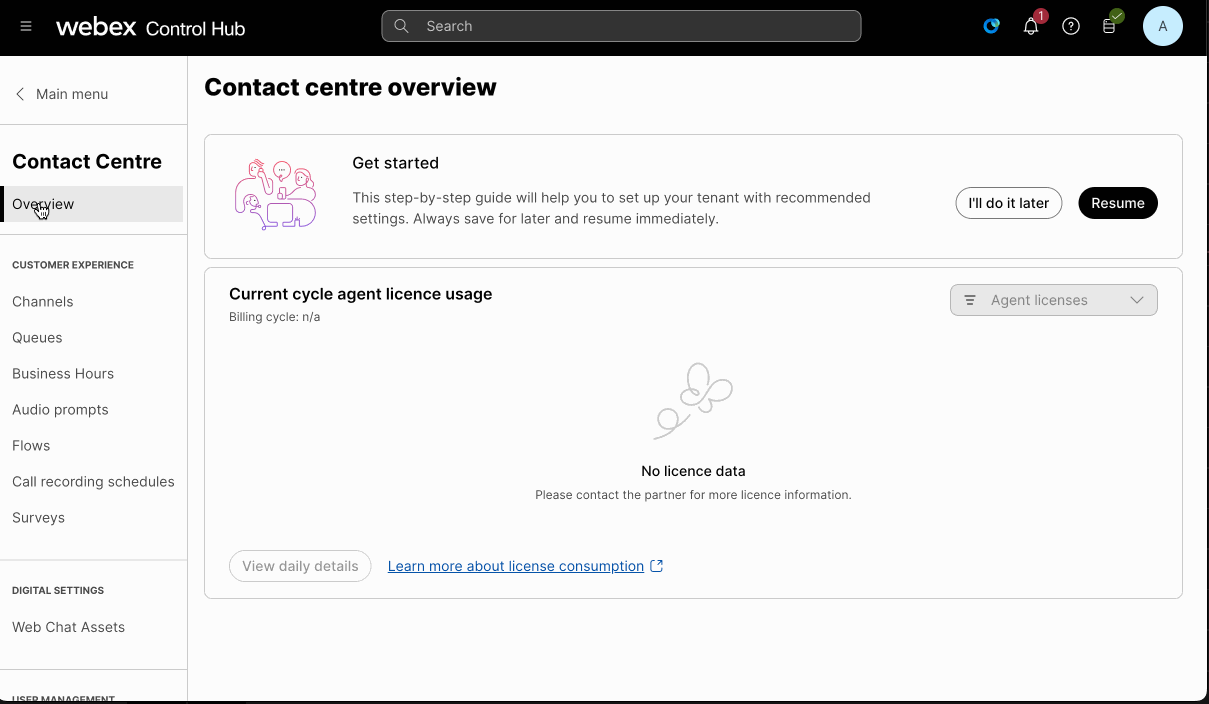Click the external link icon beside license consumption
This screenshot has height=704, width=1209.
tap(657, 566)
